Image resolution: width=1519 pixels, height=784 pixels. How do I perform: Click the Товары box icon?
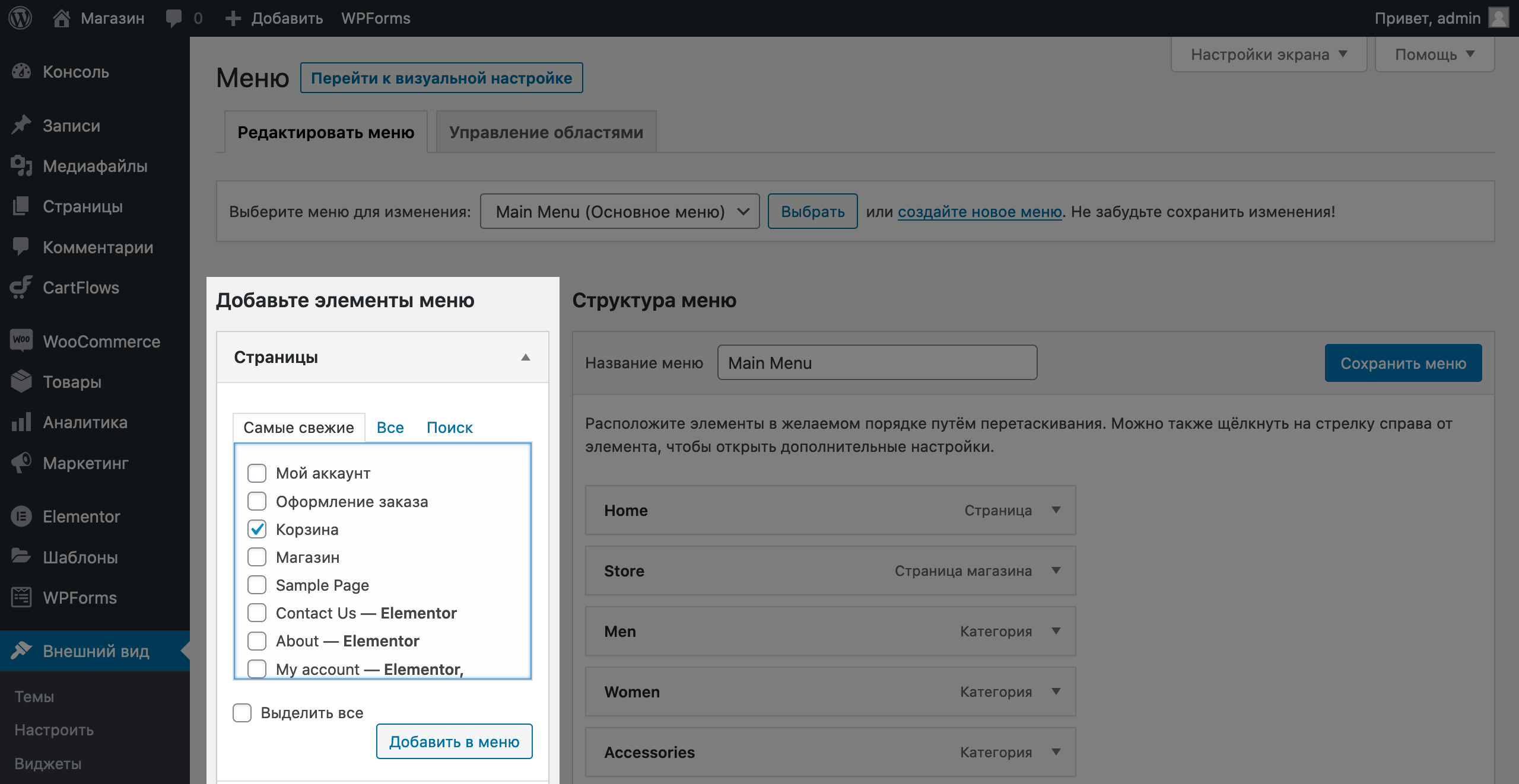point(21,381)
